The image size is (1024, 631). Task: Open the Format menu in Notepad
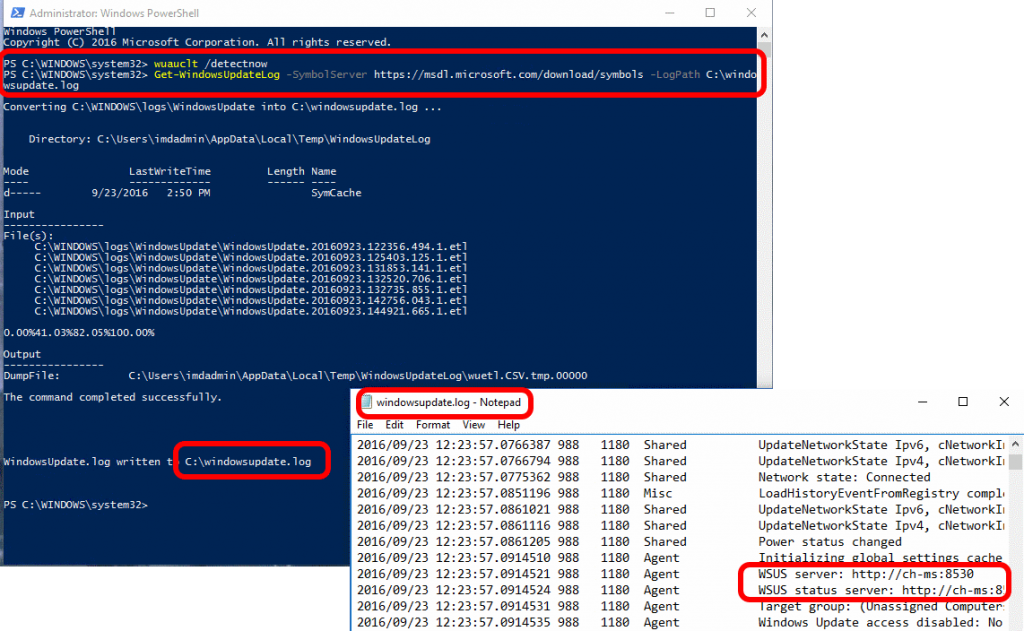tap(432, 424)
